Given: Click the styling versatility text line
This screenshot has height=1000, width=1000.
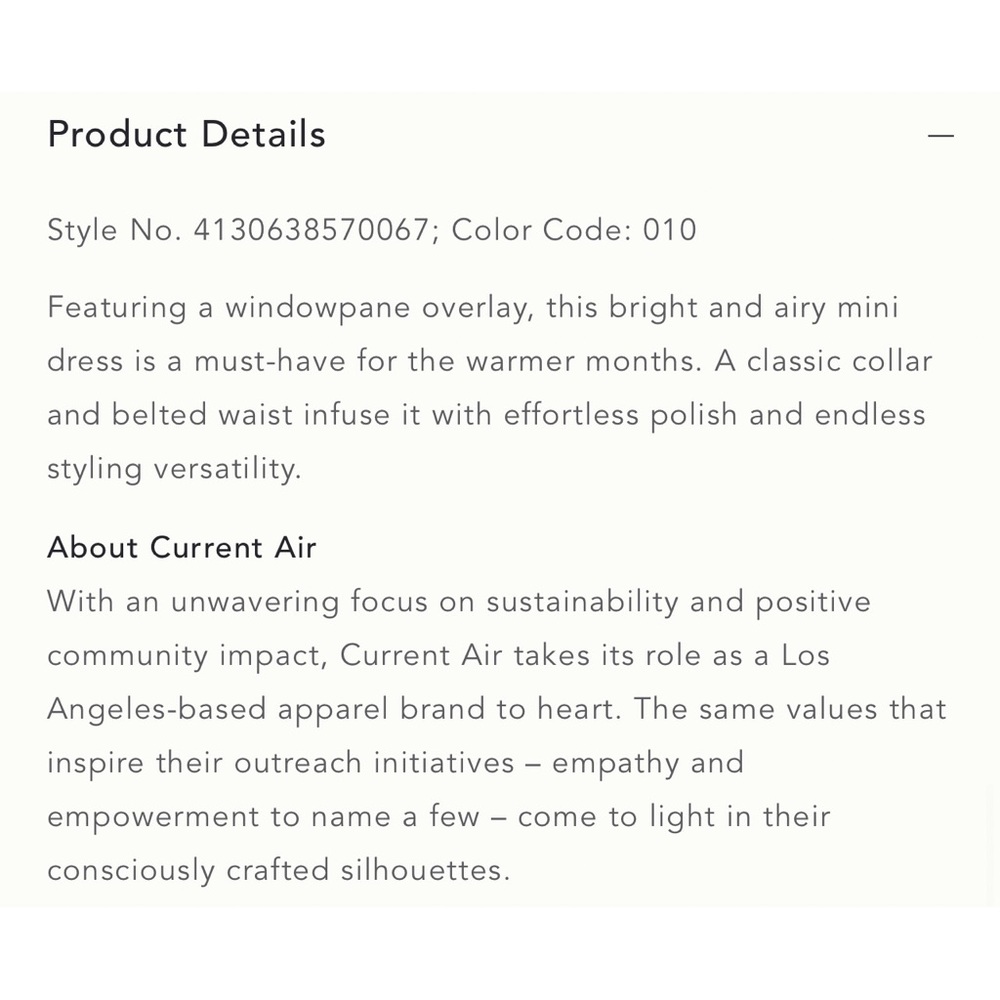Looking at the screenshot, I should 174,469.
